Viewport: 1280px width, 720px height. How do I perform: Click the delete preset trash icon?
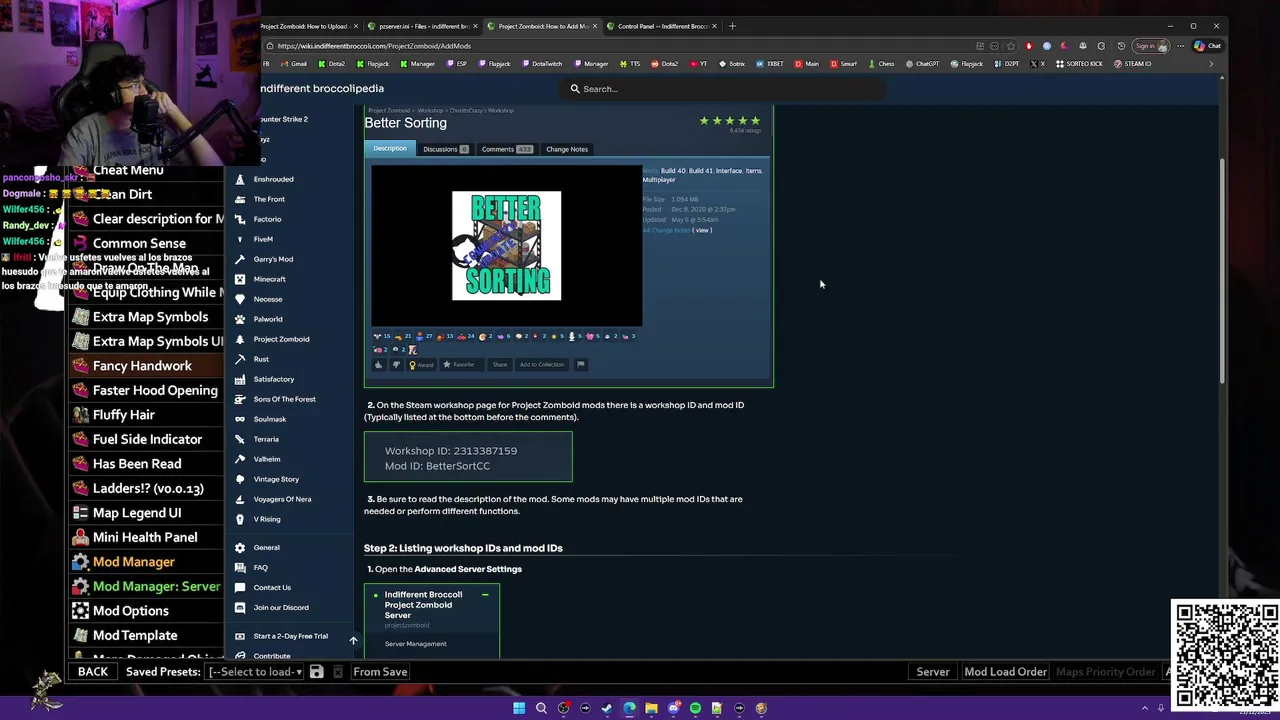(x=338, y=672)
